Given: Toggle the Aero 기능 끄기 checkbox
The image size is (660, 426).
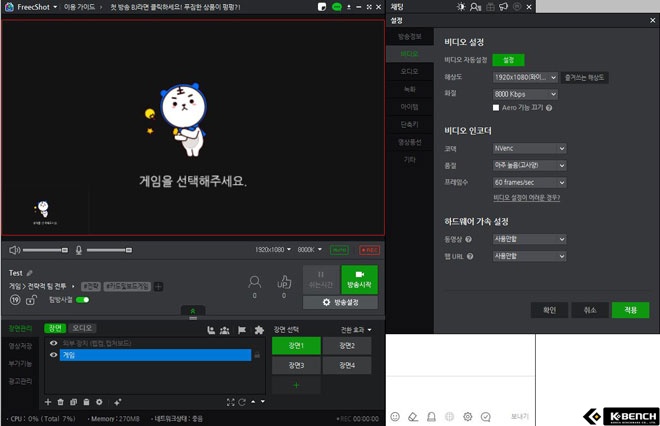Looking at the screenshot, I should coord(496,108).
